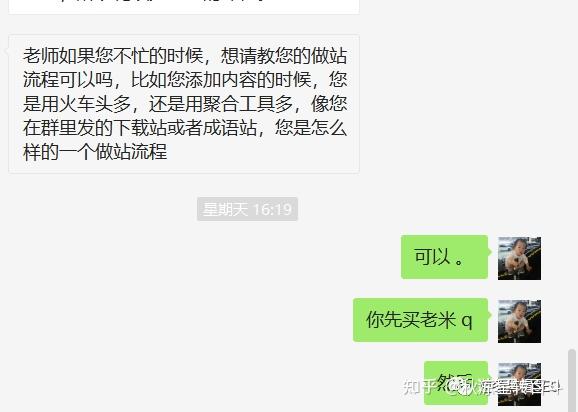Click the text "流程可以吗" in the message
This screenshot has width=578, height=412.
[68, 80]
